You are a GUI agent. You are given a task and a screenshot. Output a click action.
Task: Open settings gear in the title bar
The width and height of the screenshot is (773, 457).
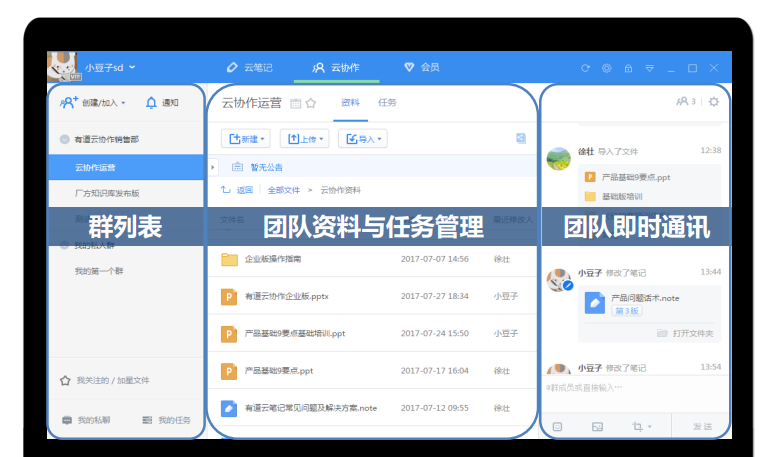[x=607, y=68]
